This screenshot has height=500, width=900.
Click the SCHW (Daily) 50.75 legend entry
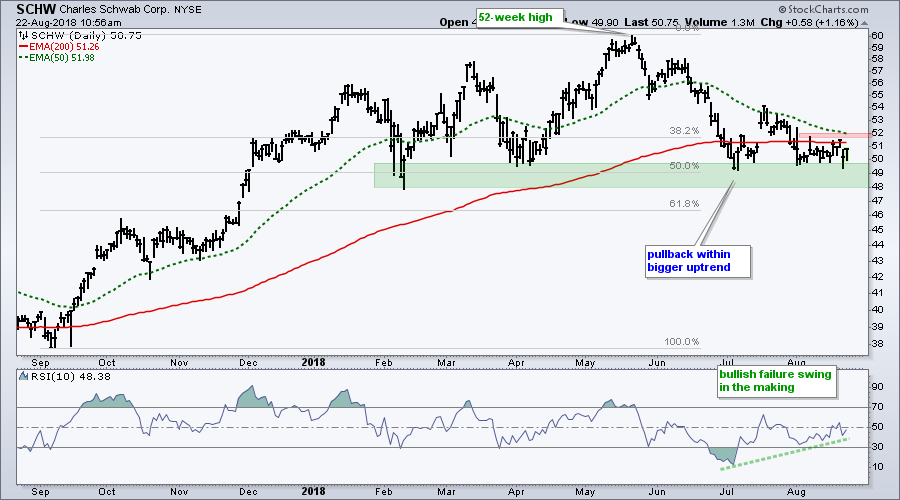point(86,36)
